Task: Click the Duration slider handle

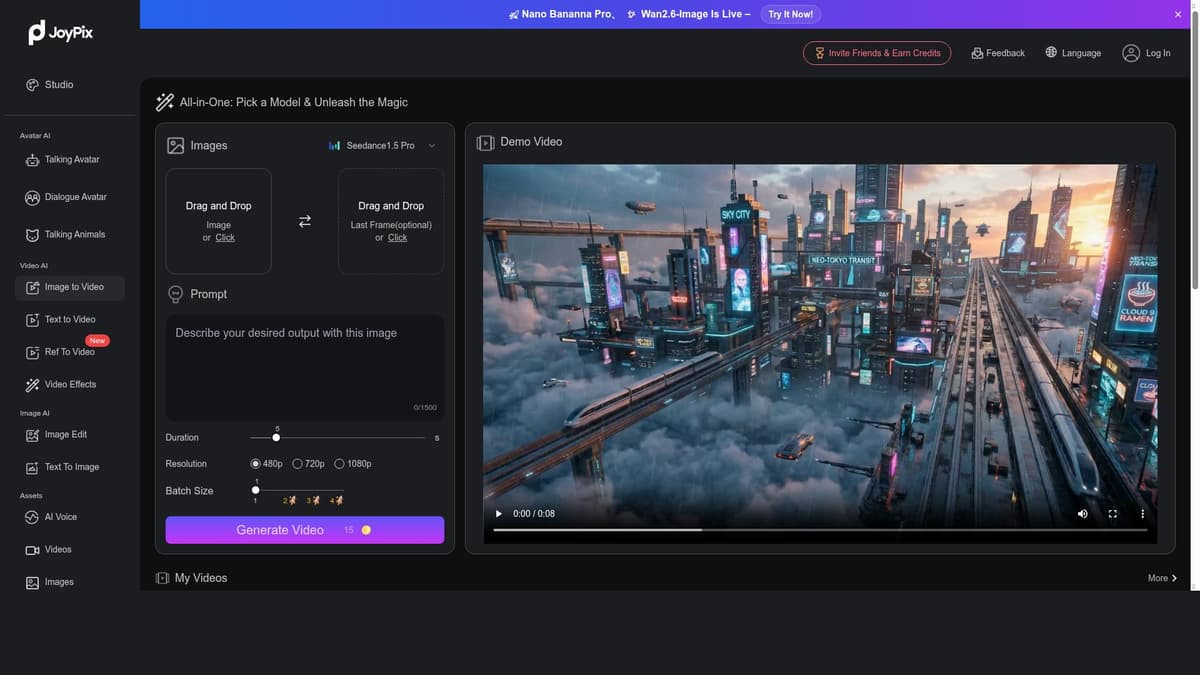Action: (x=277, y=438)
